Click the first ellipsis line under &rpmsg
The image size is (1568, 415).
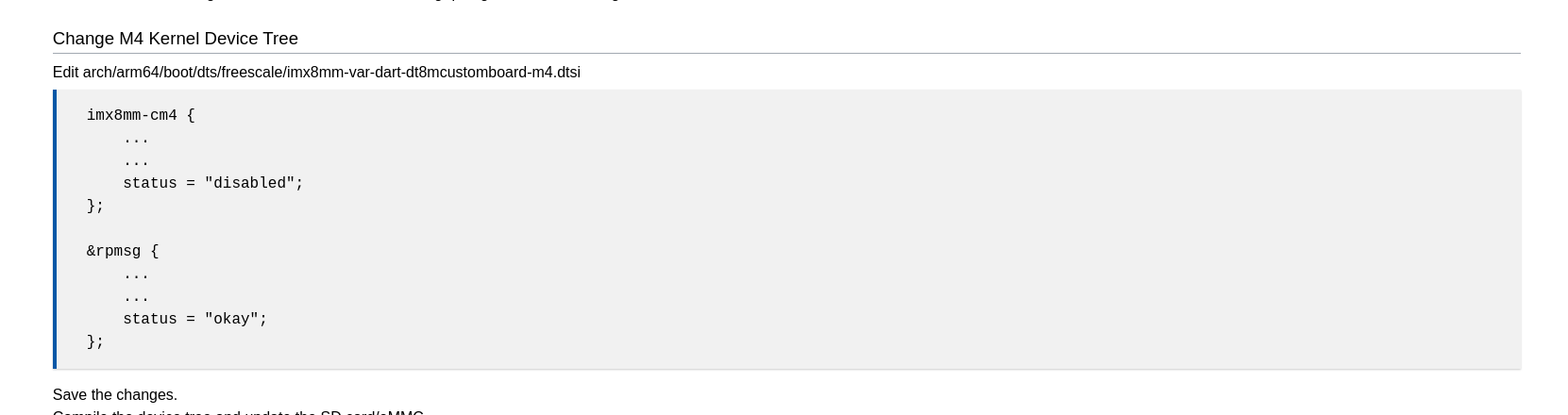click(x=136, y=274)
